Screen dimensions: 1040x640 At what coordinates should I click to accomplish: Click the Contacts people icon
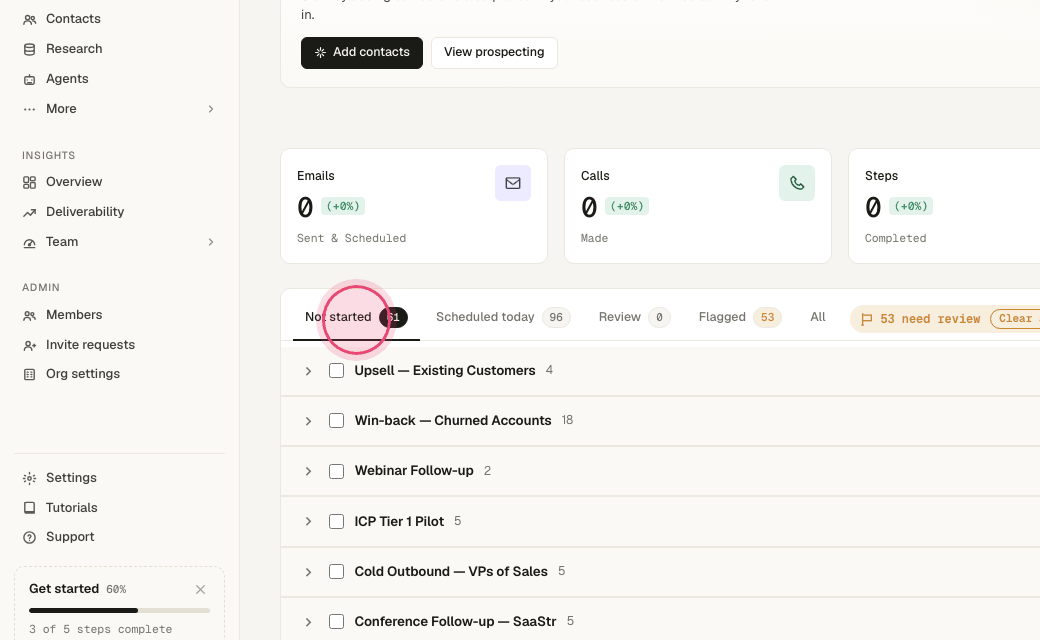29,20
